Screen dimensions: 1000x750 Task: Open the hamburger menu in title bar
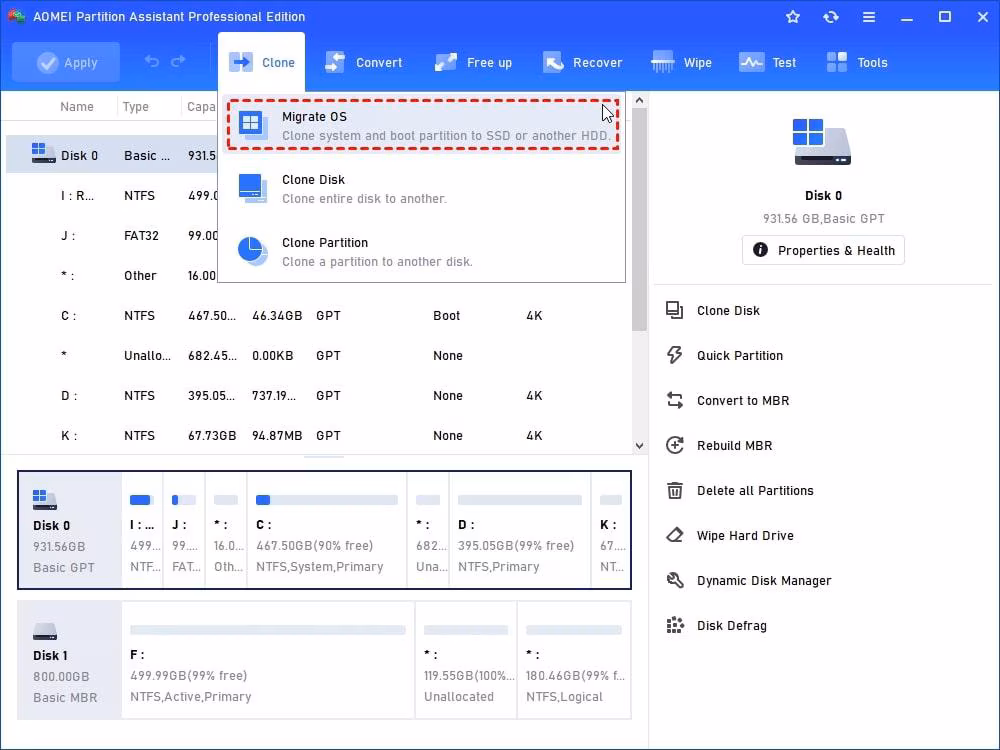point(869,17)
